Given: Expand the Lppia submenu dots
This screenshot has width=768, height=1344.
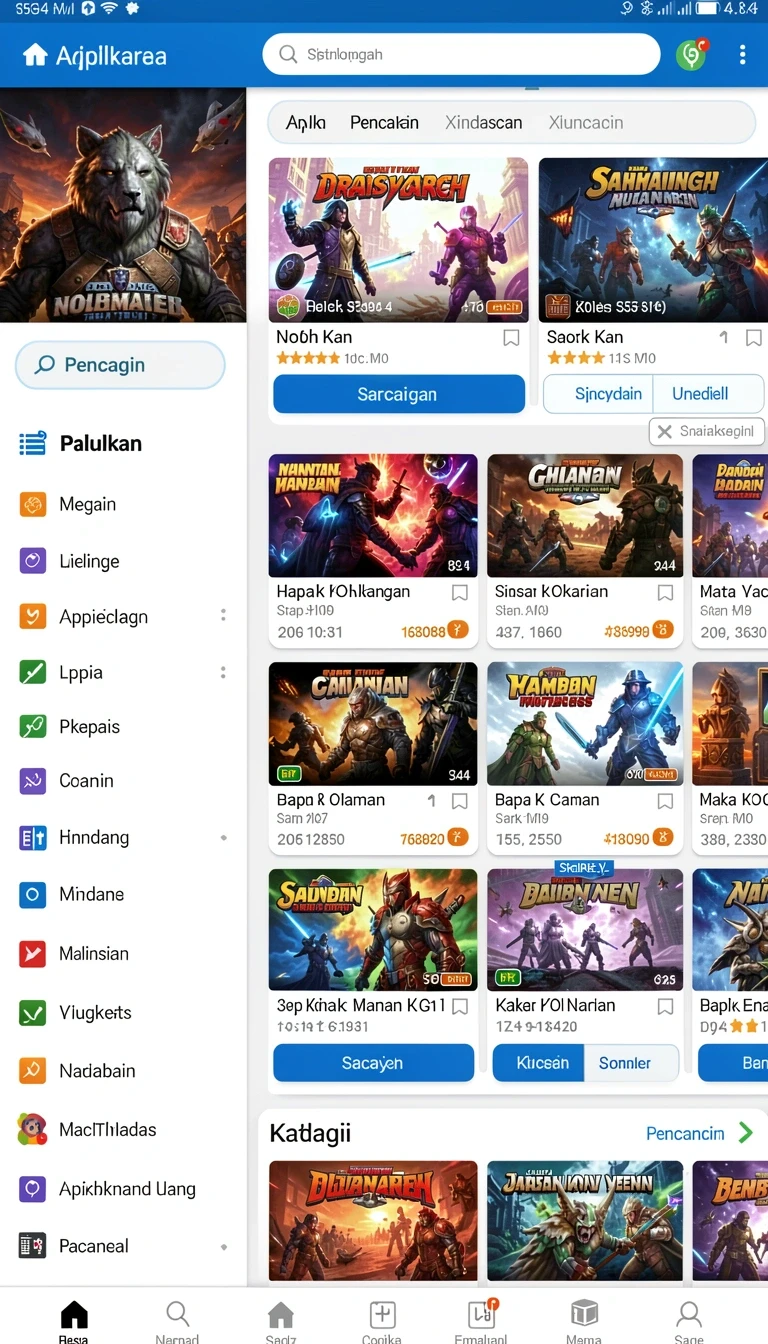Looking at the screenshot, I should tap(223, 672).
